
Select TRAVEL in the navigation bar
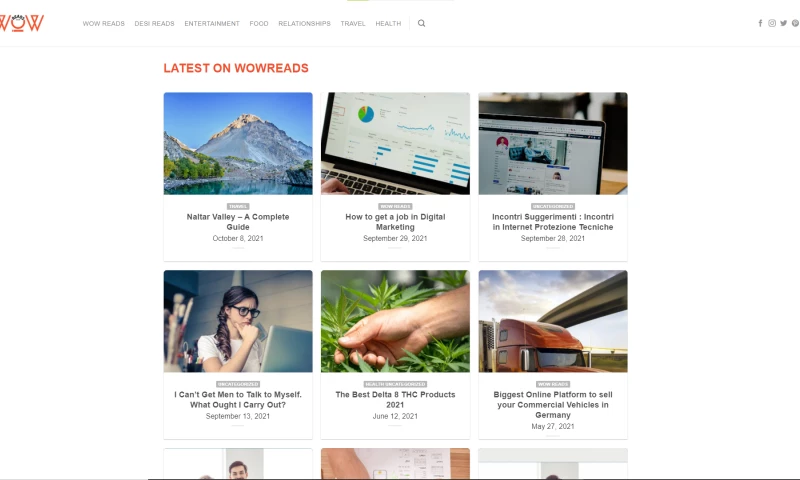click(x=353, y=23)
